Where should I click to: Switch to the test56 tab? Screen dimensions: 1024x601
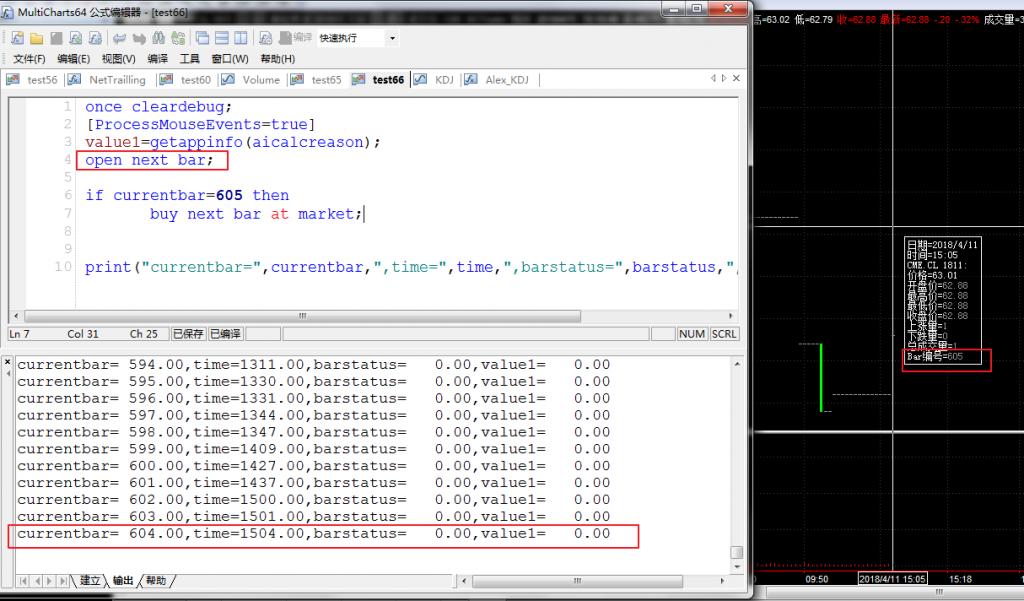pos(33,80)
